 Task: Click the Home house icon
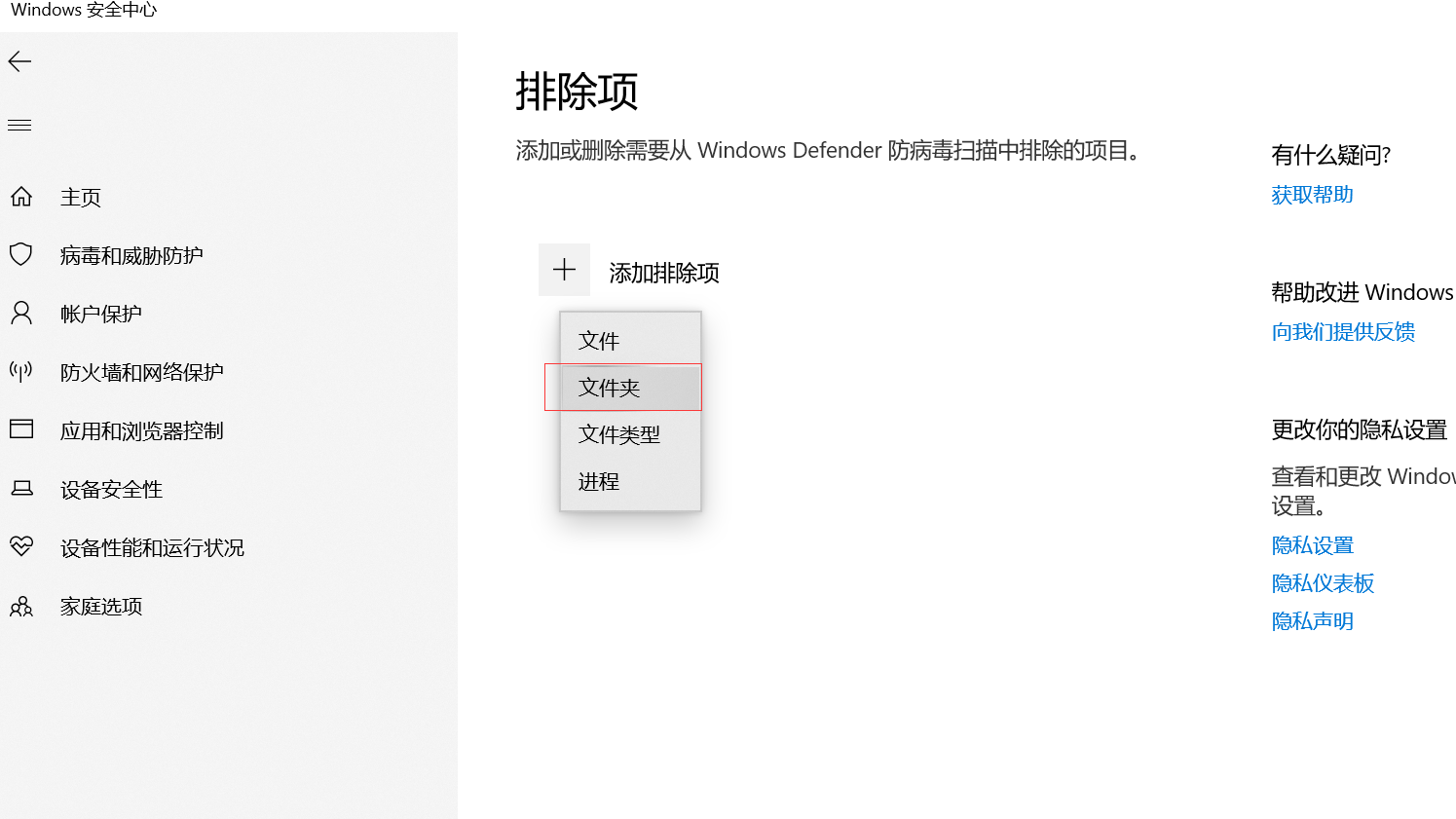21,198
